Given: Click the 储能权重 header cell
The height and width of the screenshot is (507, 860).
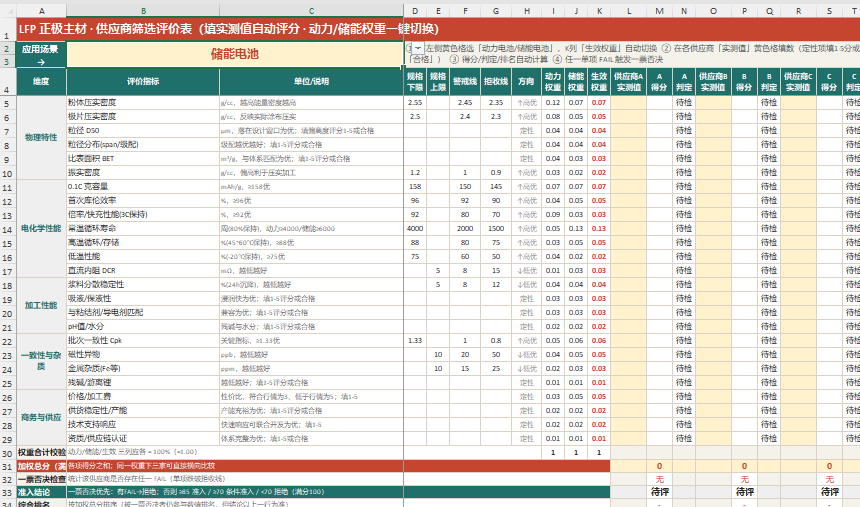Looking at the screenshot, I should [576, 82].
